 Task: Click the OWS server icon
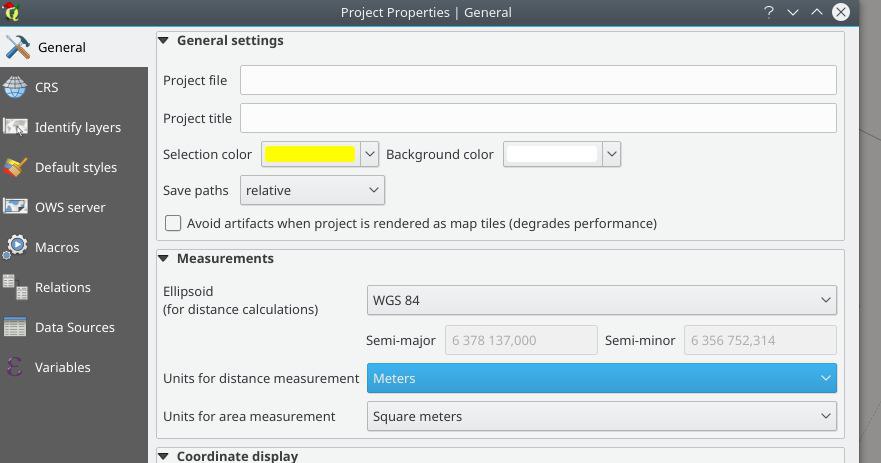(x=15, y=207)
